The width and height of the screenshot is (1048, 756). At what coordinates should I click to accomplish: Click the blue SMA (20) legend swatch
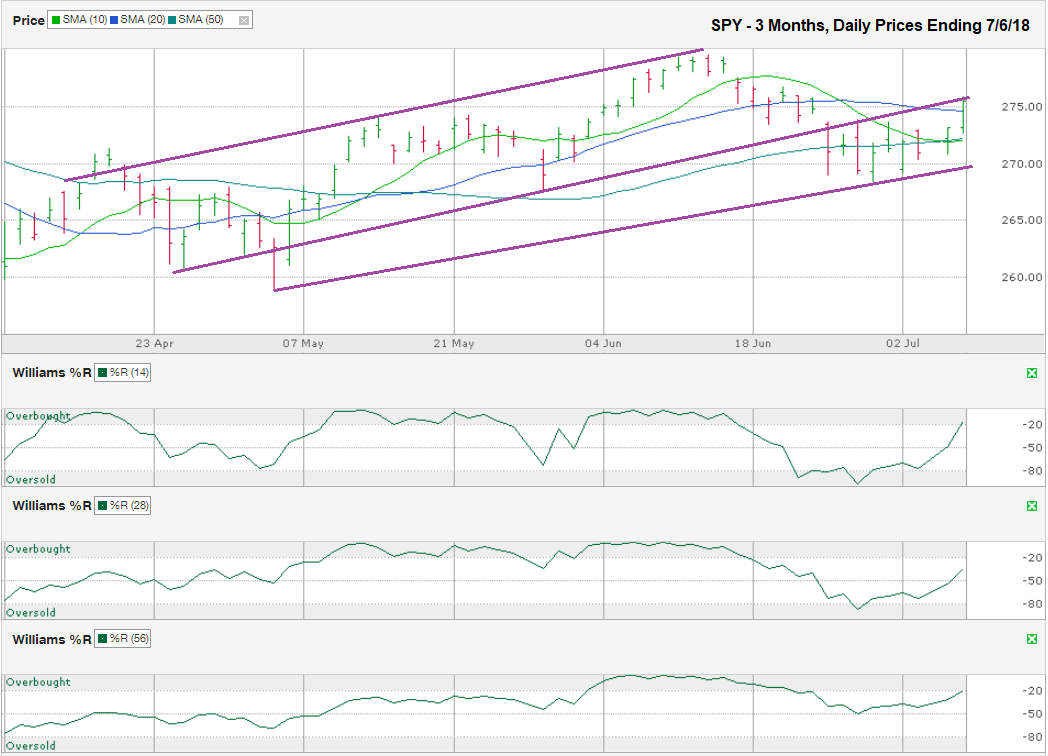[114, 20]
